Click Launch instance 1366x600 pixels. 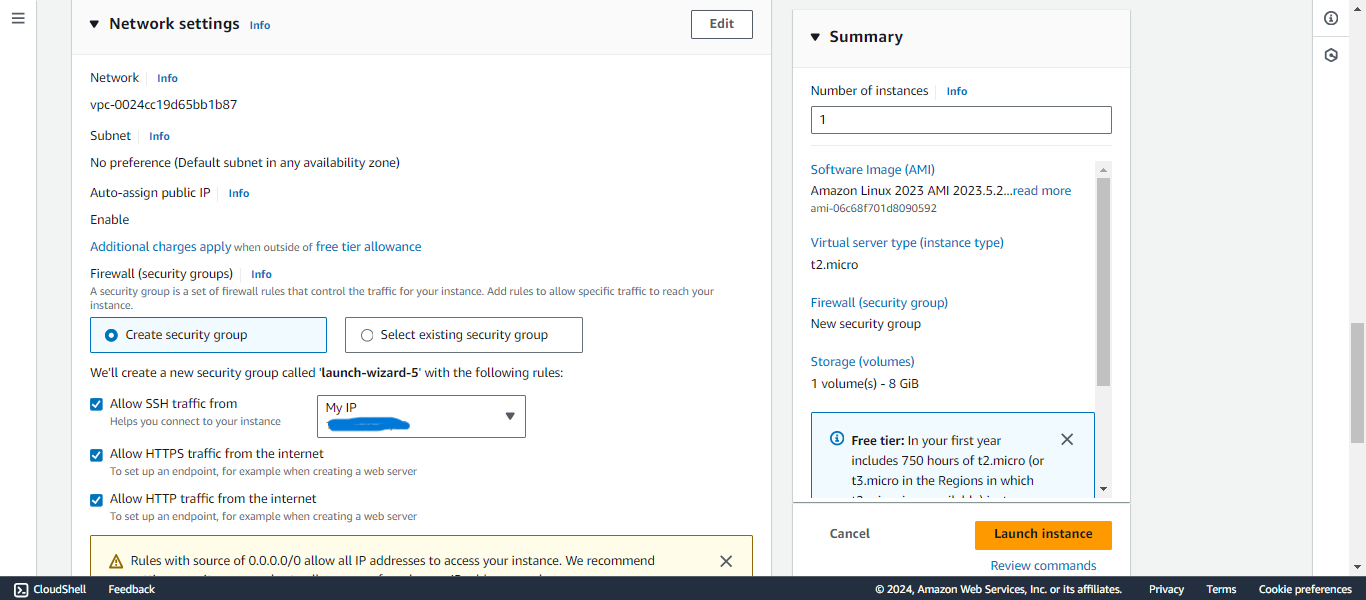click(x=1043, y=535)
